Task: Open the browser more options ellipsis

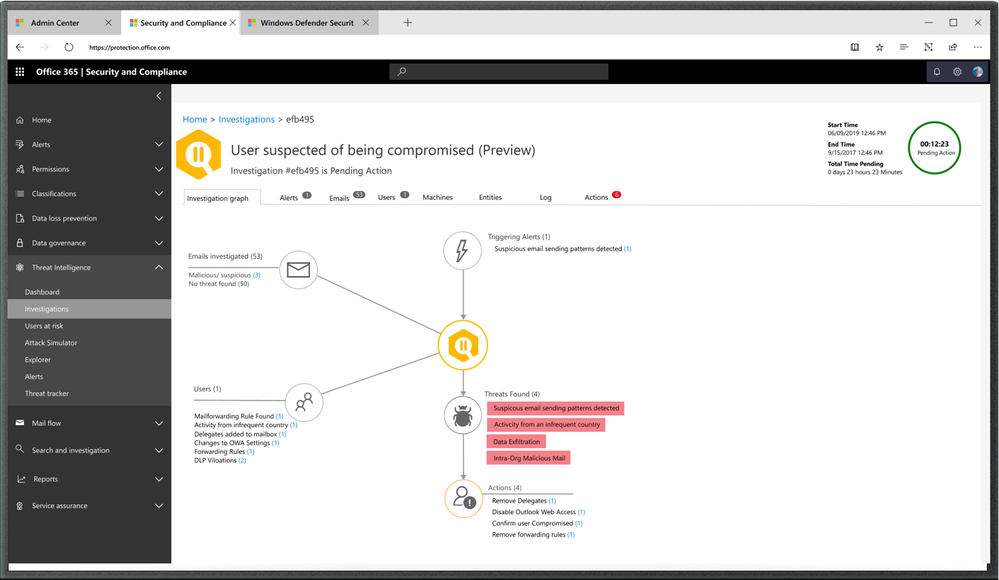Action: [x=977, y=47]
